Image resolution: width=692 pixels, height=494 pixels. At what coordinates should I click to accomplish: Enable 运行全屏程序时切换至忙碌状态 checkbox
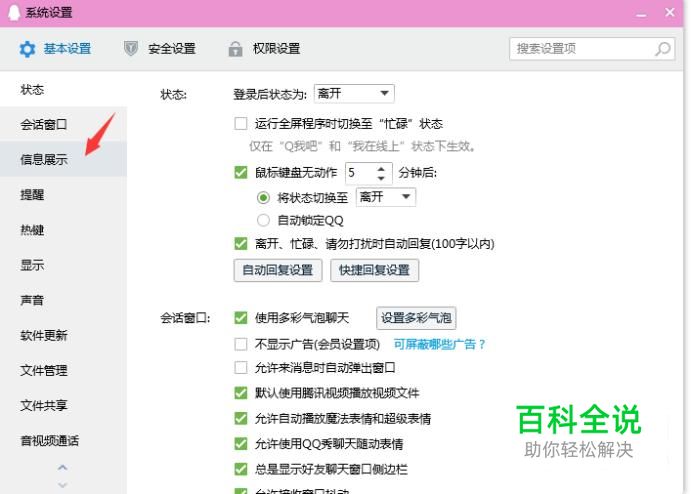241,123
